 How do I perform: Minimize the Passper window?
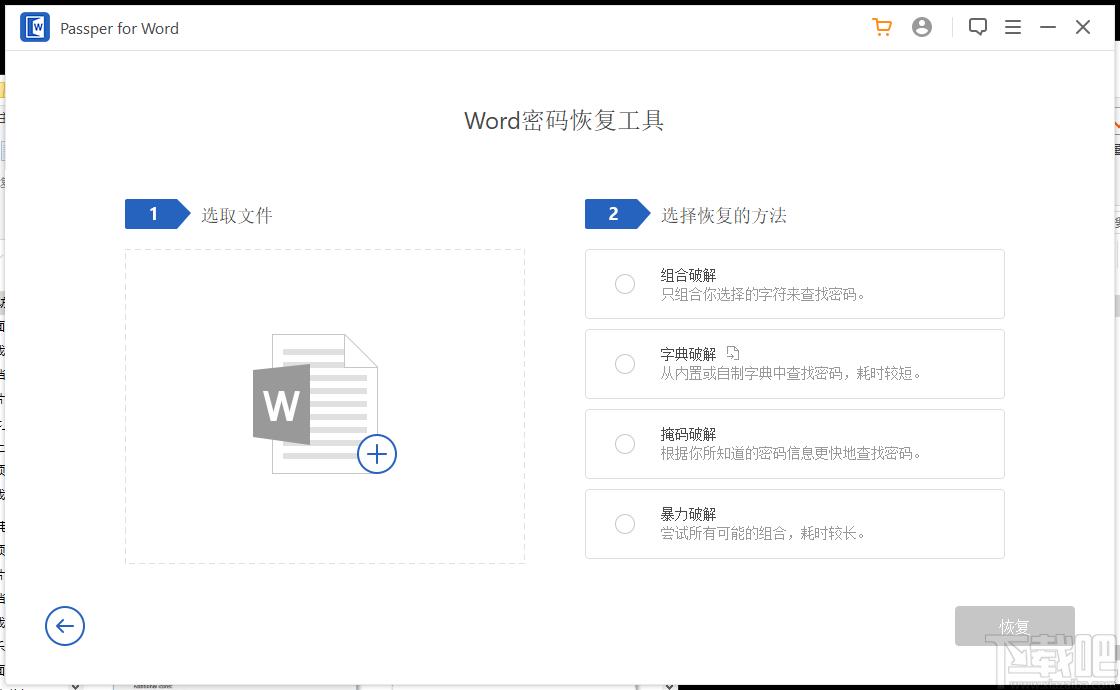[x=1048, y=27]
